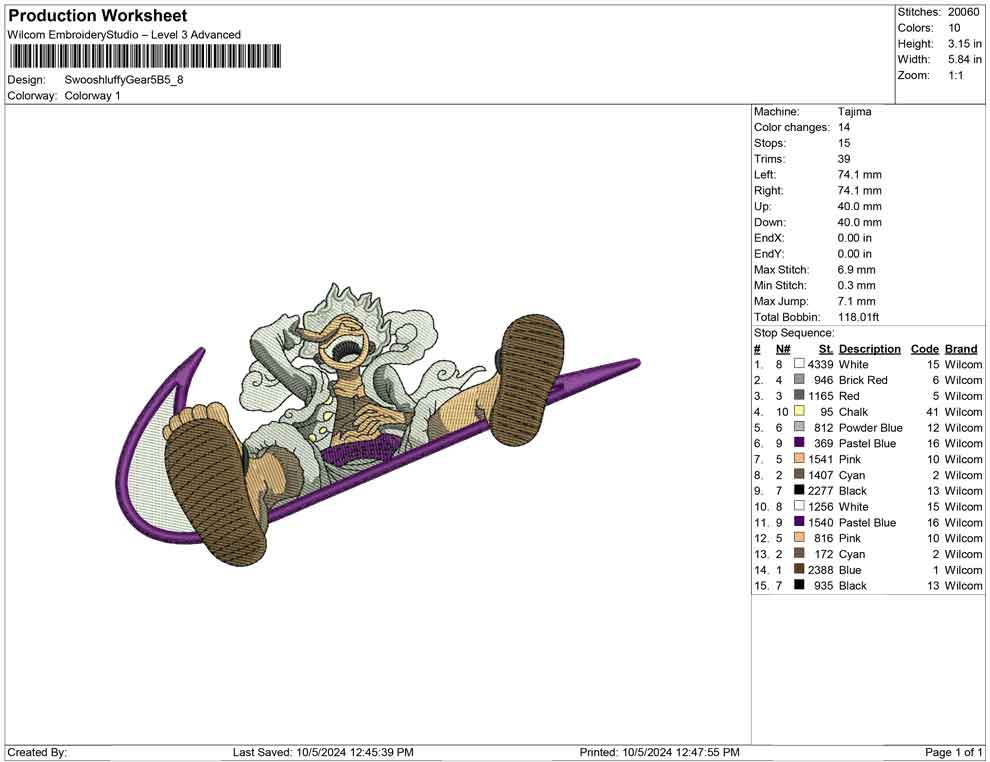Click the Pink swatch in row 7
Screen dimensions: 990x762
799,458
